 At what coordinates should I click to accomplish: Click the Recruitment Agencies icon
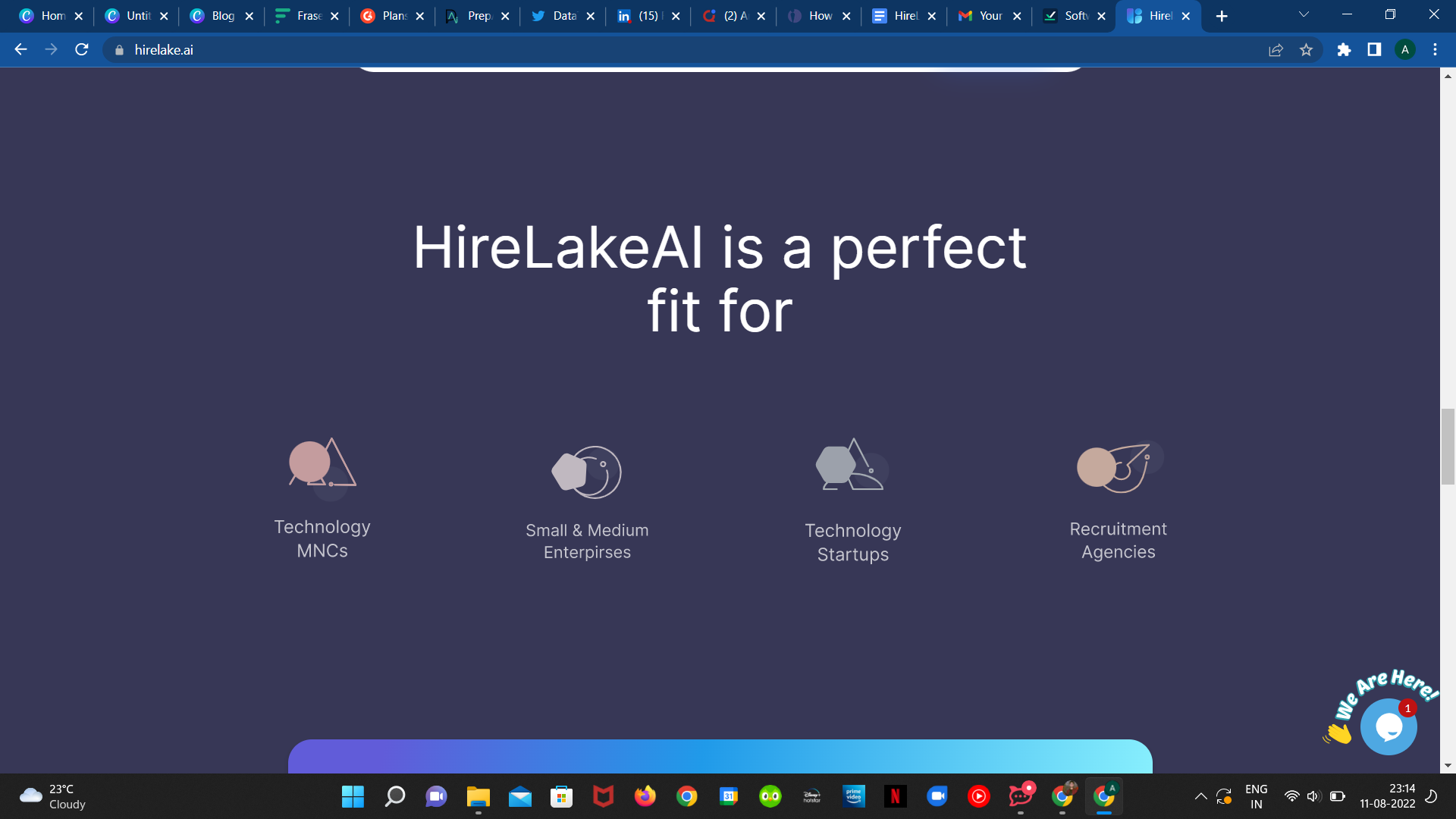pos(1118,466)
